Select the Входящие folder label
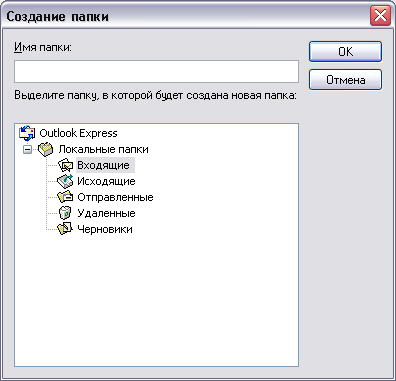This screenshot has width=396, height=381. 105,165
